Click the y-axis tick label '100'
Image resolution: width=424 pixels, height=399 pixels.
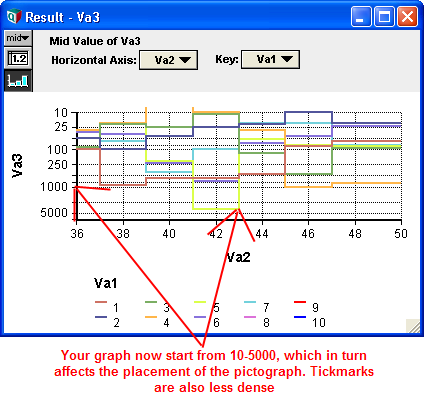point(57,149)
